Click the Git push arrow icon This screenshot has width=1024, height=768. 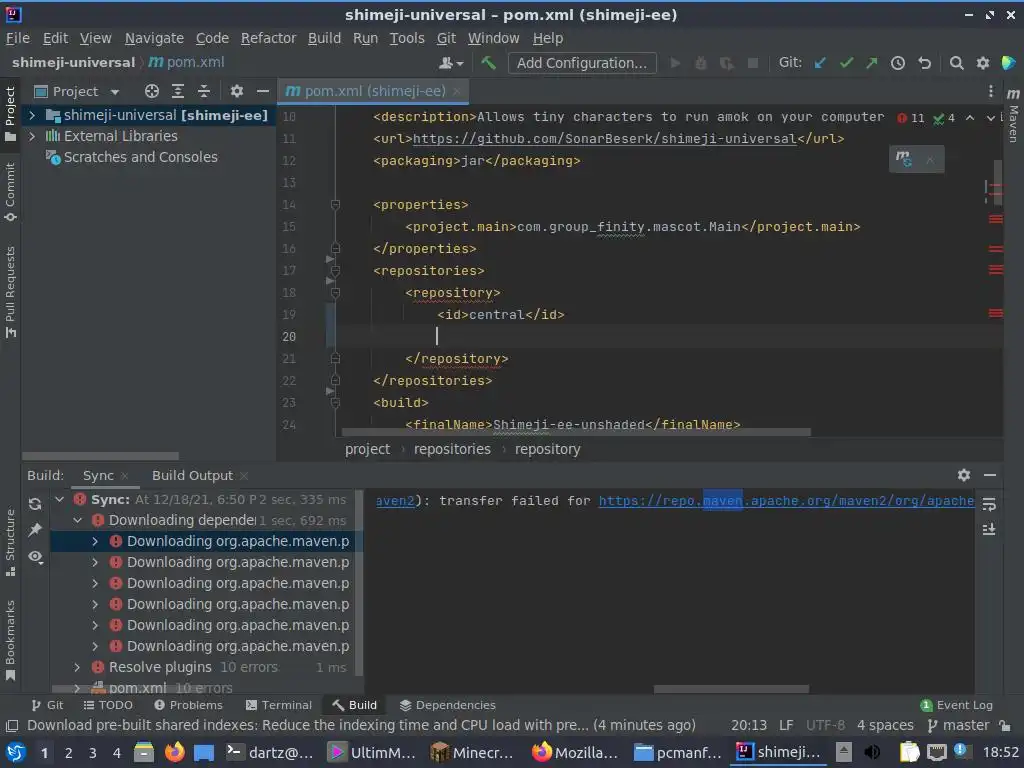(872, 63)
